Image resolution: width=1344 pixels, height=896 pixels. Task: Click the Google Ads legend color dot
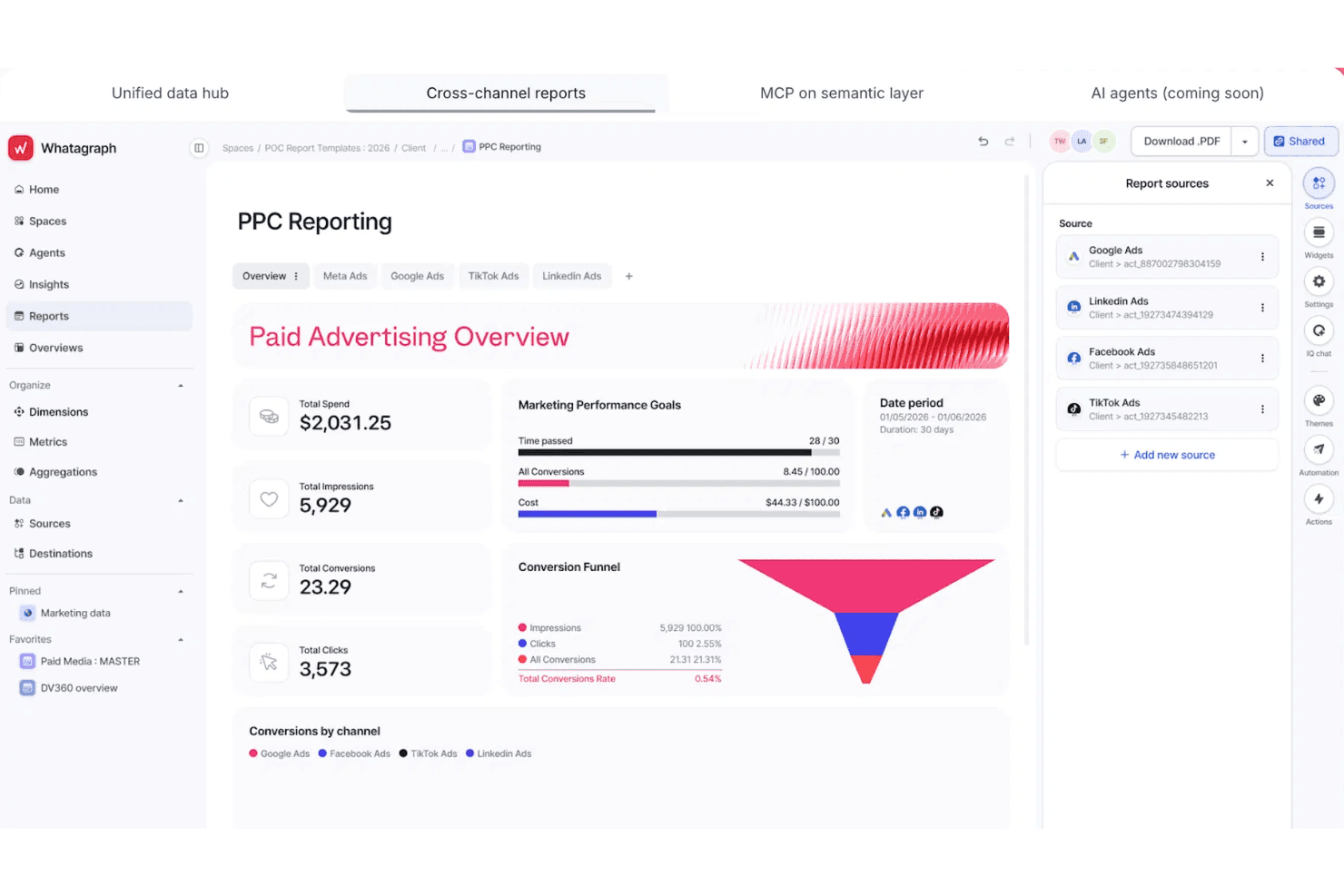253,753
